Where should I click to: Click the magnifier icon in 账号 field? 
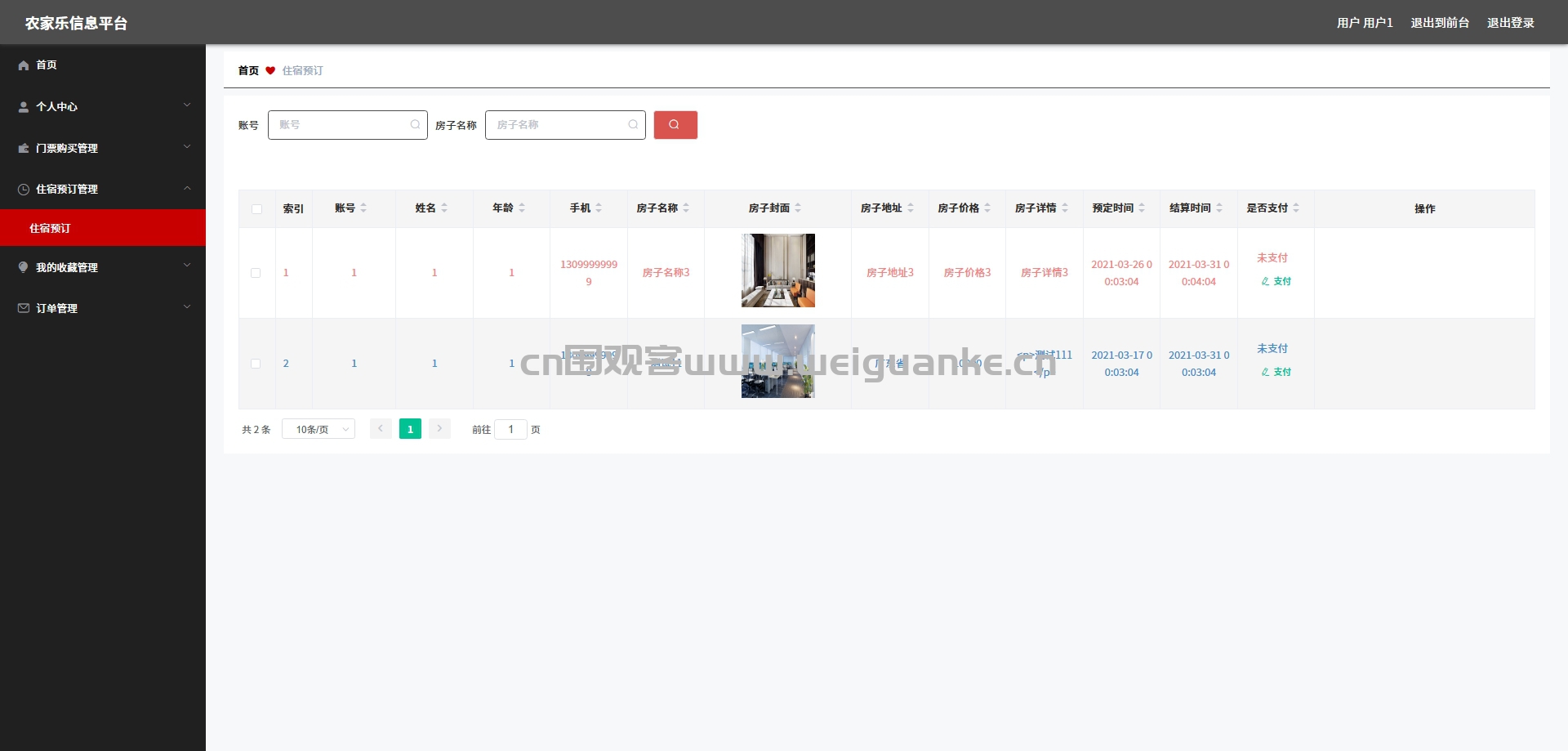(415, 125)
